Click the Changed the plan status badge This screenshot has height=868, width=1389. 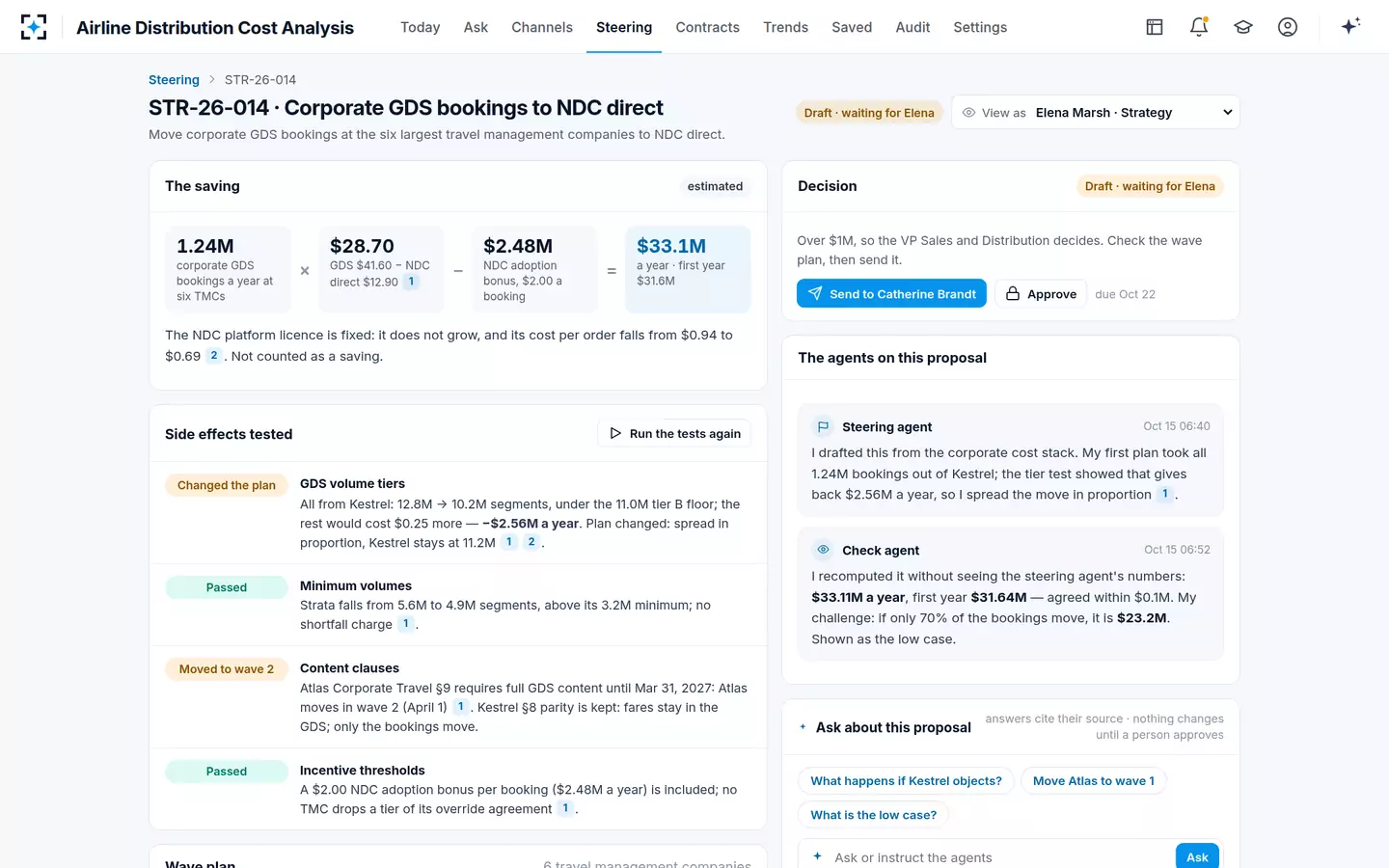click(227, 485)
